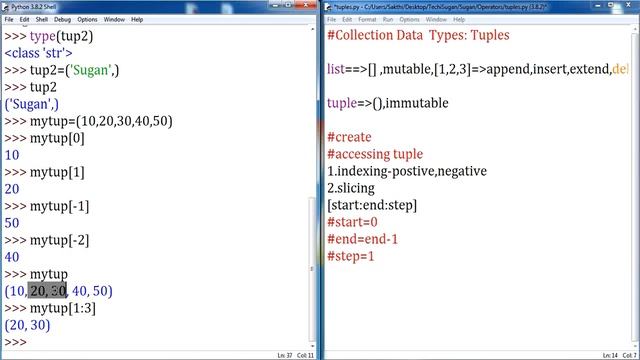Close the Python Shell window

click(x=306, y=5)
